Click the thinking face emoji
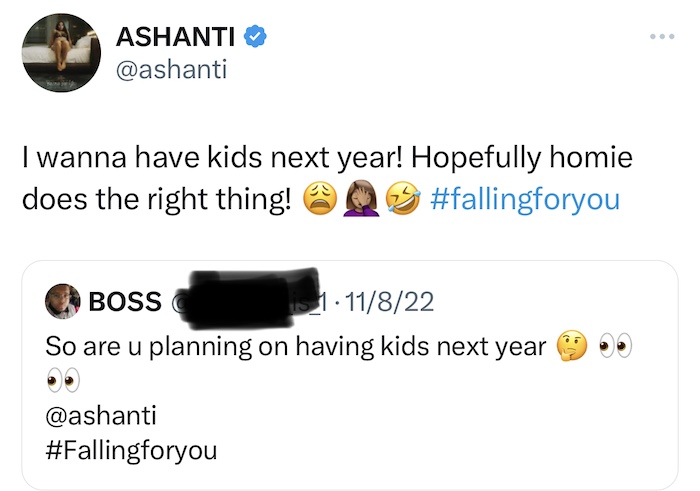The image size is (700, 491). 571,346
